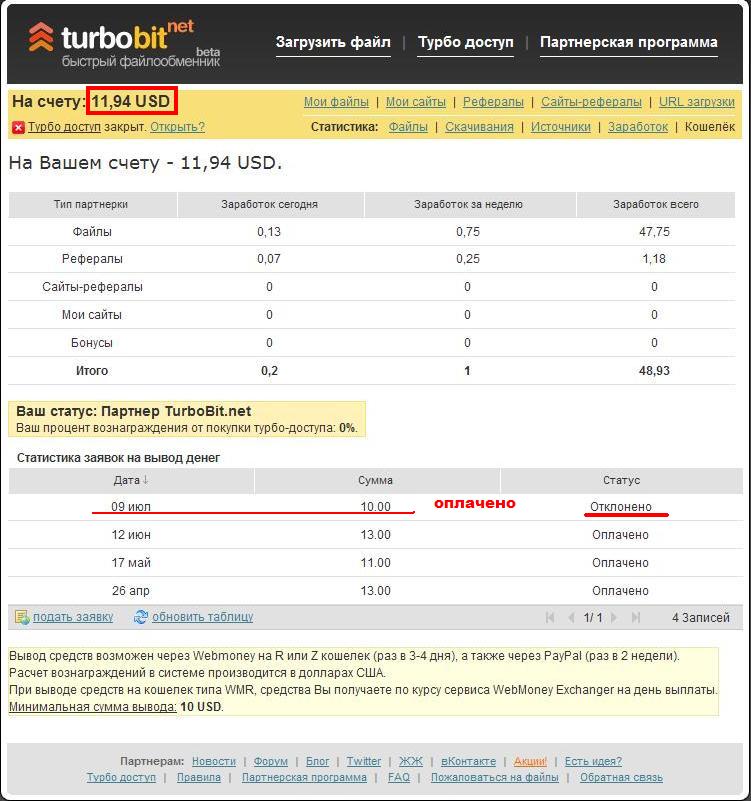The image size is (751, 801).
Task: Click the Заработок всего column header
Action: 655,204
